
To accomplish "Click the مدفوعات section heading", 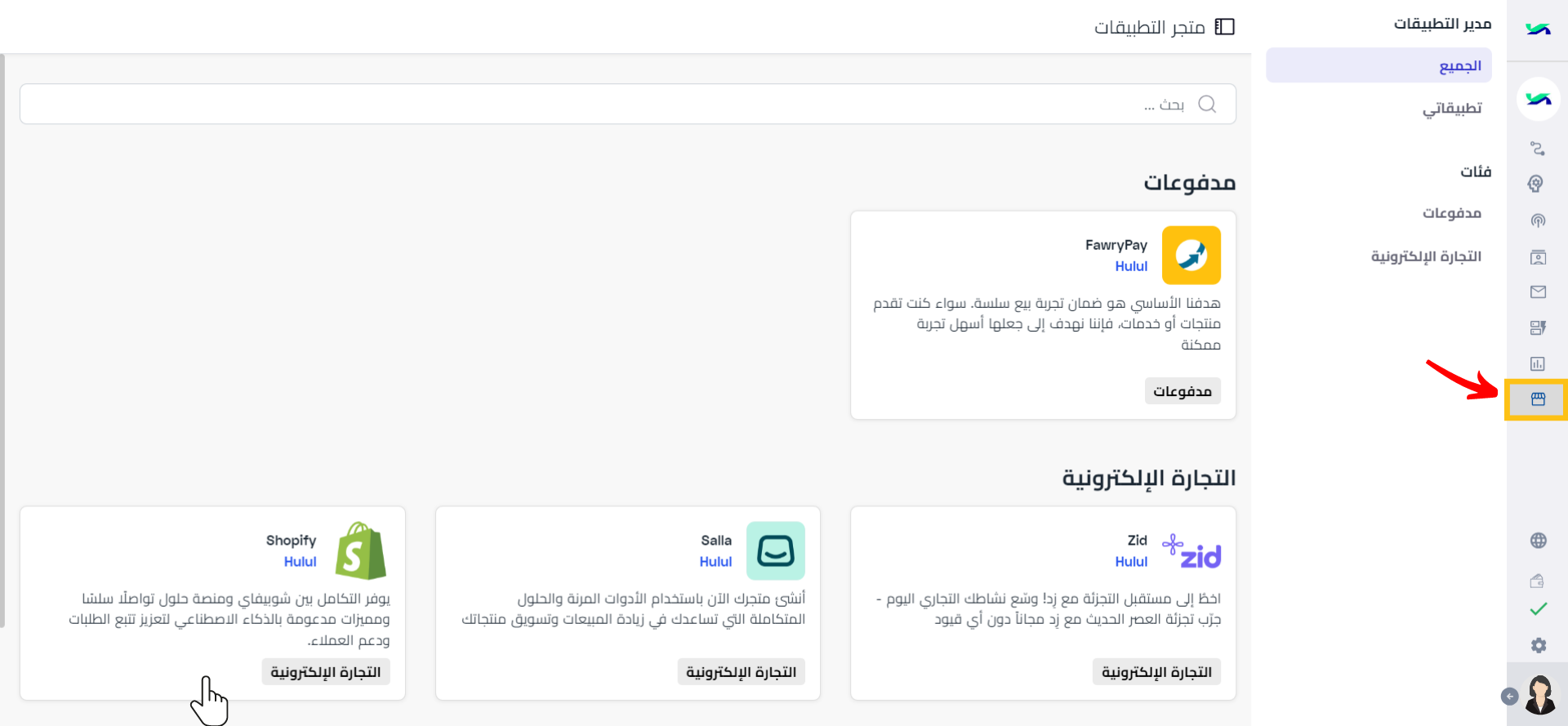I will click(x=1189, y=182).
